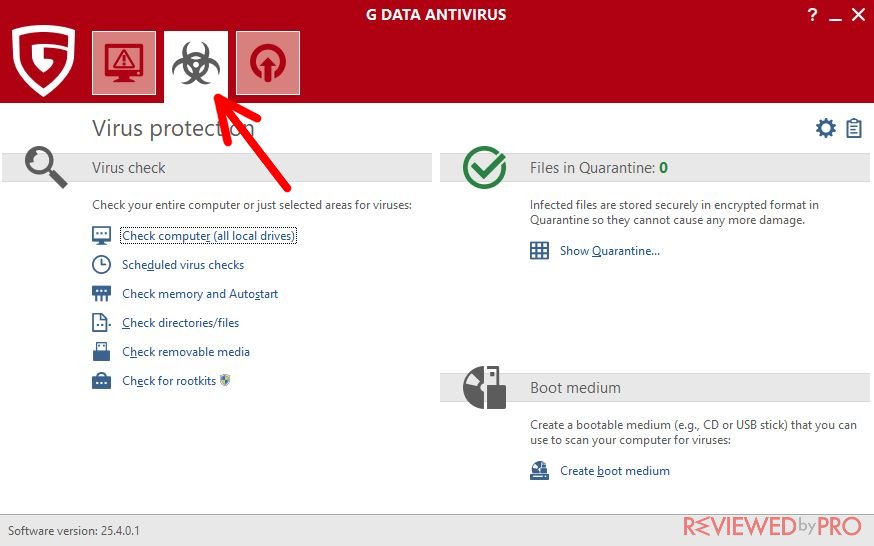Click the document icon for directories/files
Image resolution: width=874 pixels, height=546 pixels.
(x=101, y=323)
